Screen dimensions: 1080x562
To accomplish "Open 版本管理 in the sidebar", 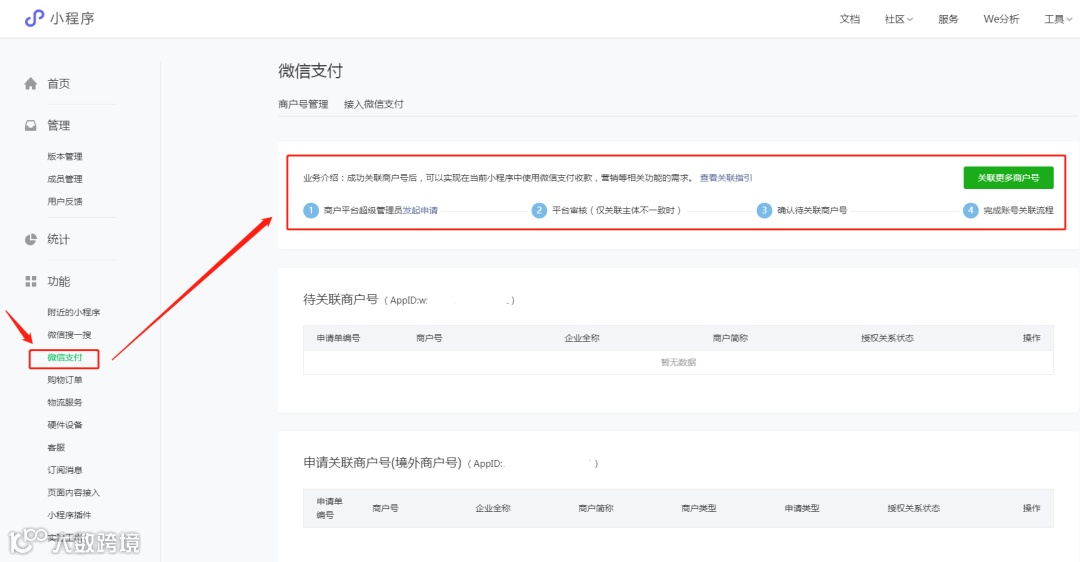I will point(65,156).
